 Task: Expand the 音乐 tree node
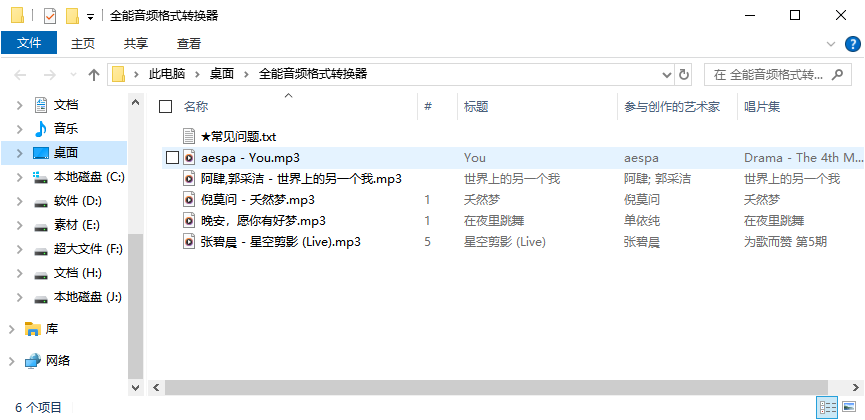point(20,129)
